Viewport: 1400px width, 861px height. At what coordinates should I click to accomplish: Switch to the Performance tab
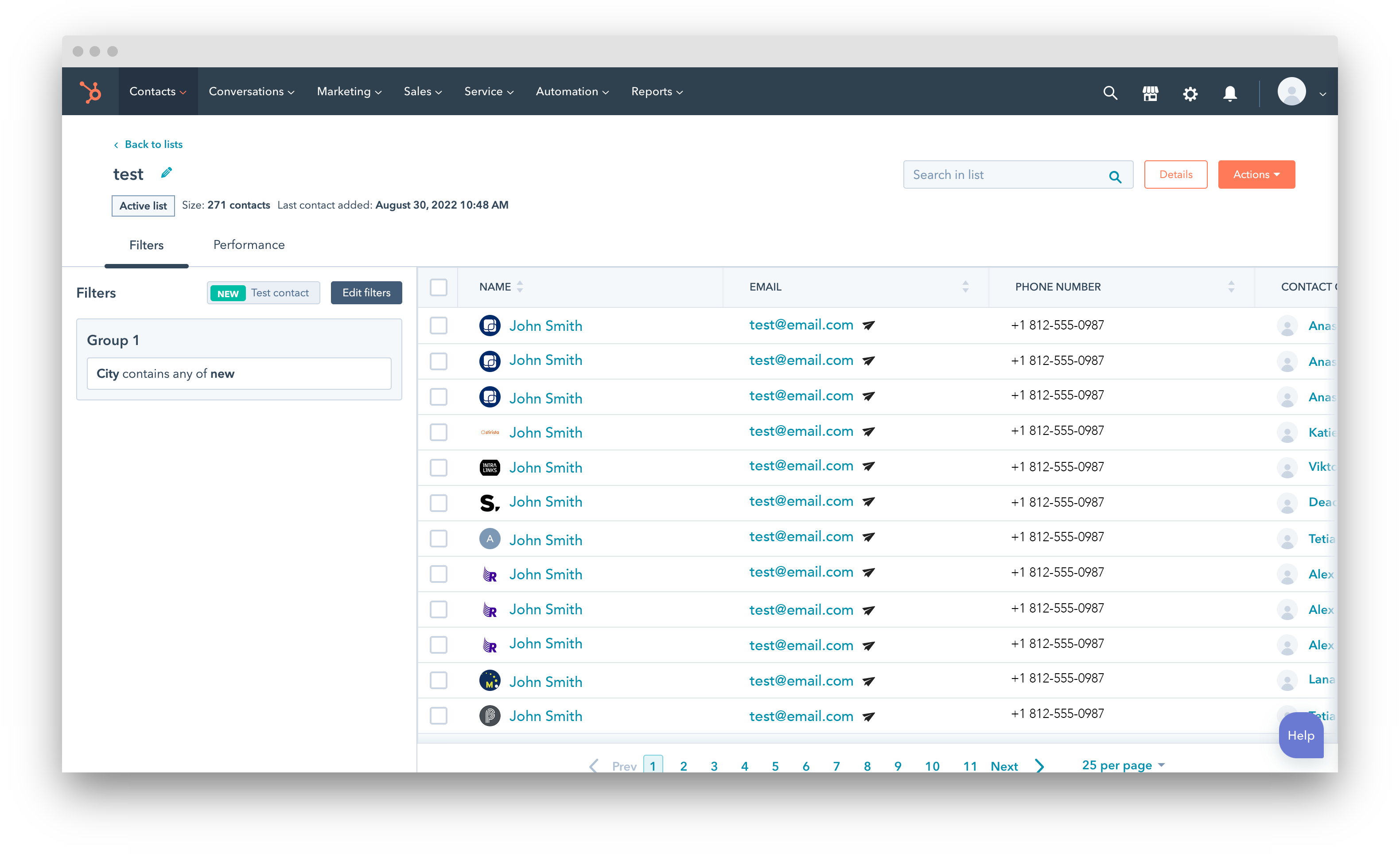click(249, 245)
